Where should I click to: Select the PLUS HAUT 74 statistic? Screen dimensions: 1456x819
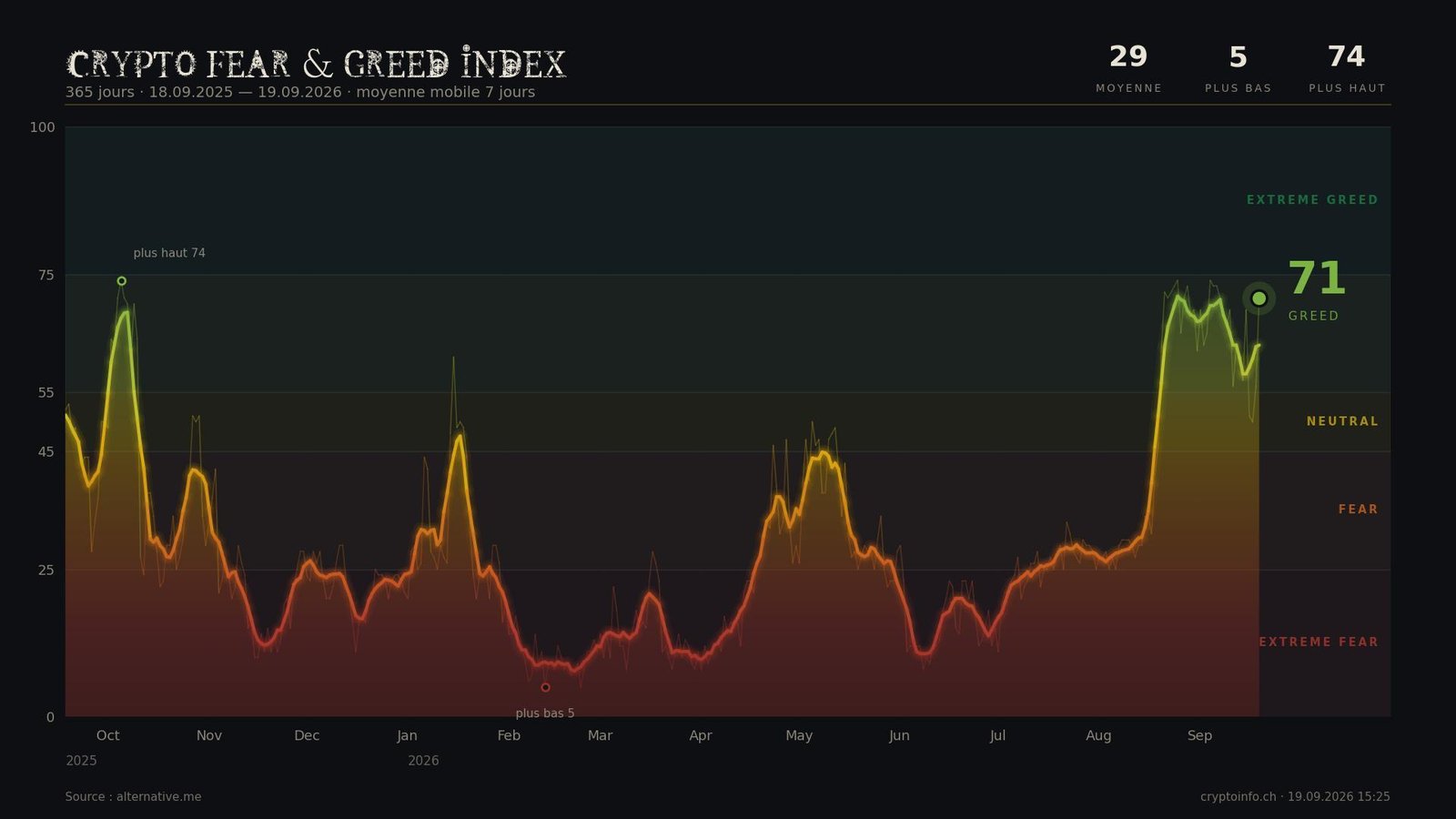pos(1347,69)
